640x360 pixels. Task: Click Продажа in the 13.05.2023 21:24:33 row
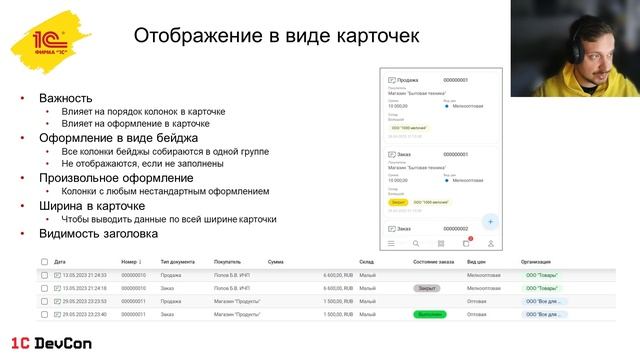coord(171,276)
